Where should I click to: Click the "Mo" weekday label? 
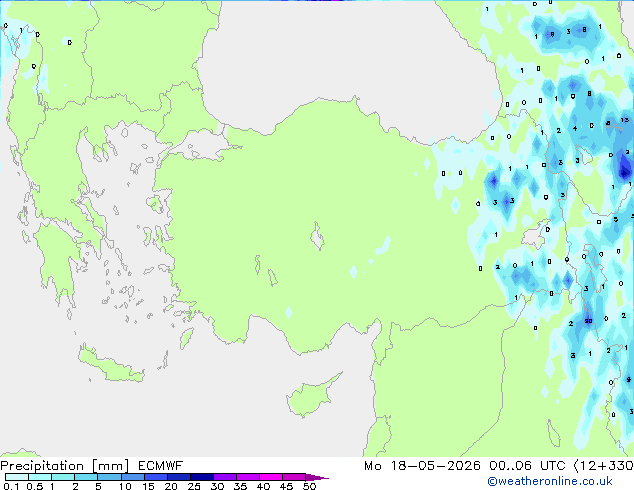pyautogui.click(x=373, y=466)
